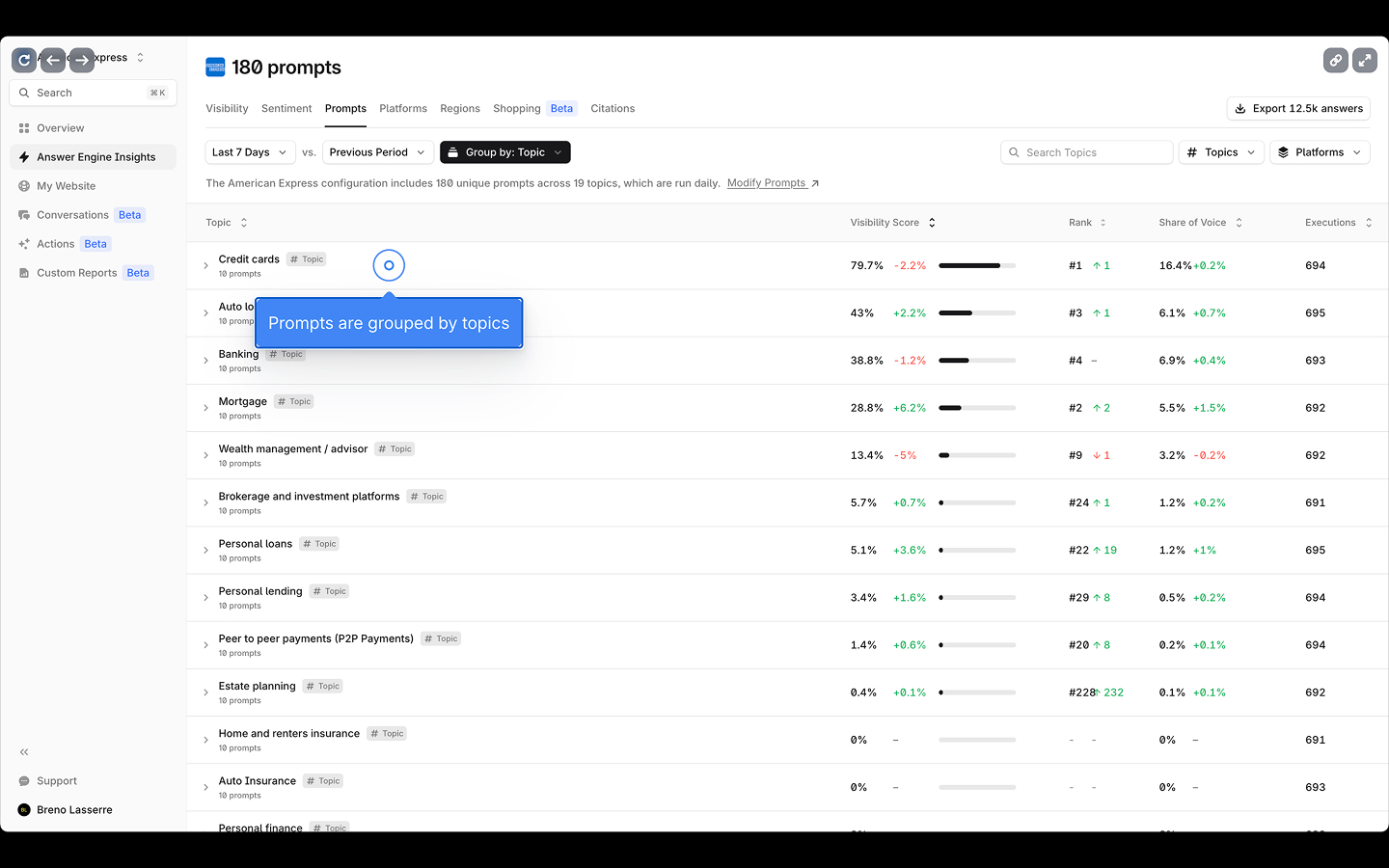
Task: Open Overview in the sidebar
Action: 93,128
